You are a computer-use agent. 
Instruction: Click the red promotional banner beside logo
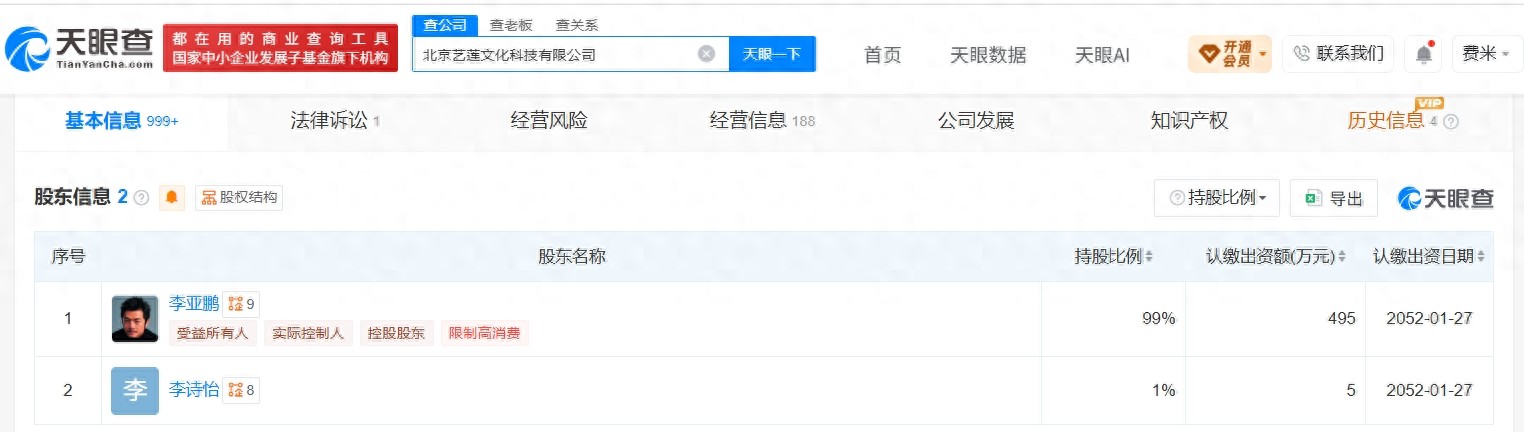(280, 48)
